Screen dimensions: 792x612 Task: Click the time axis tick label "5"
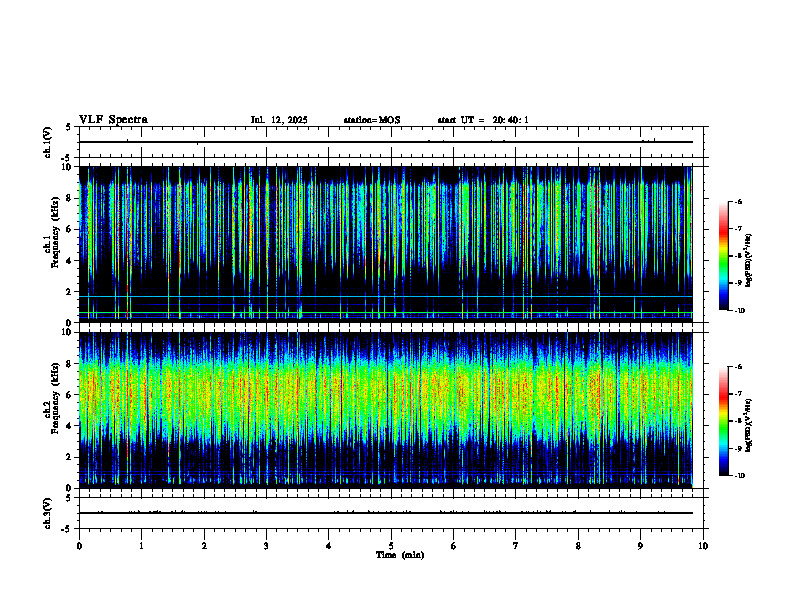click(391, 546)
